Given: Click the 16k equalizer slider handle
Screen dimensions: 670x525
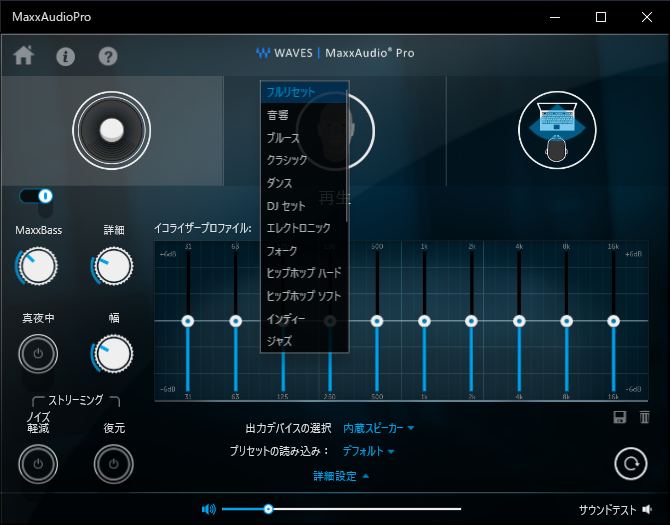Looking at the screenshot, I should [614, 321].
